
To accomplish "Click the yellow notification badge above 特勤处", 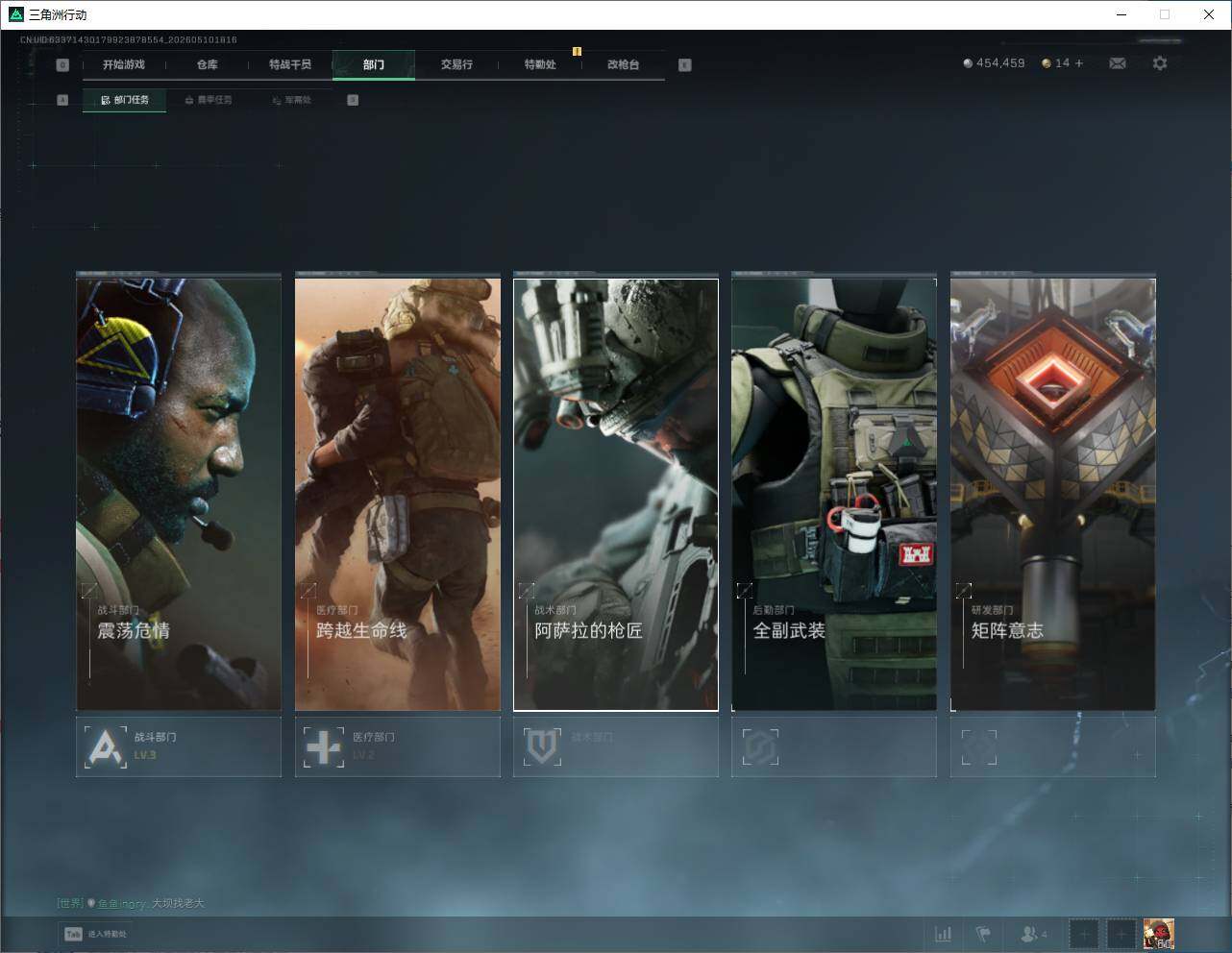I will (x=577, y=51).
